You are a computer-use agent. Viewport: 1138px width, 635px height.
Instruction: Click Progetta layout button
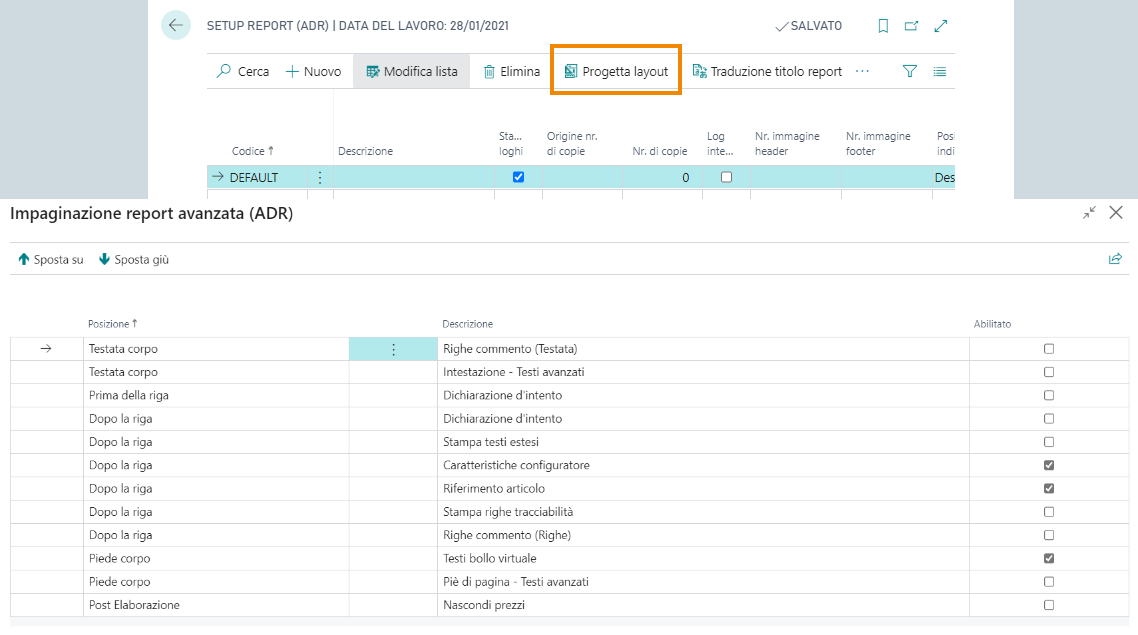click(x=616, y=71)
